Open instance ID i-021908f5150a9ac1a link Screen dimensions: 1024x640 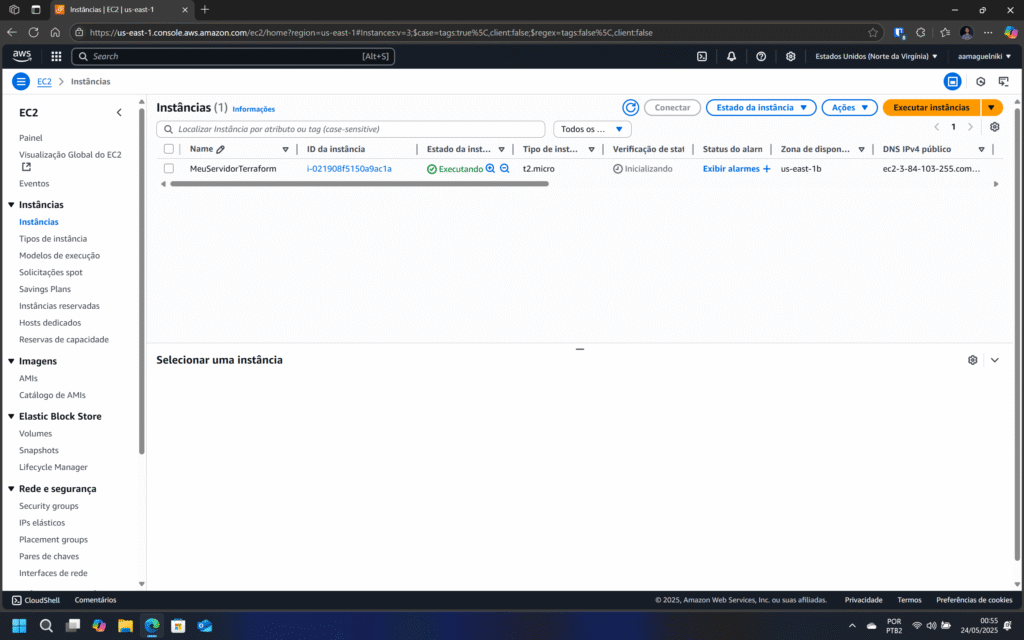coord(349,168)
